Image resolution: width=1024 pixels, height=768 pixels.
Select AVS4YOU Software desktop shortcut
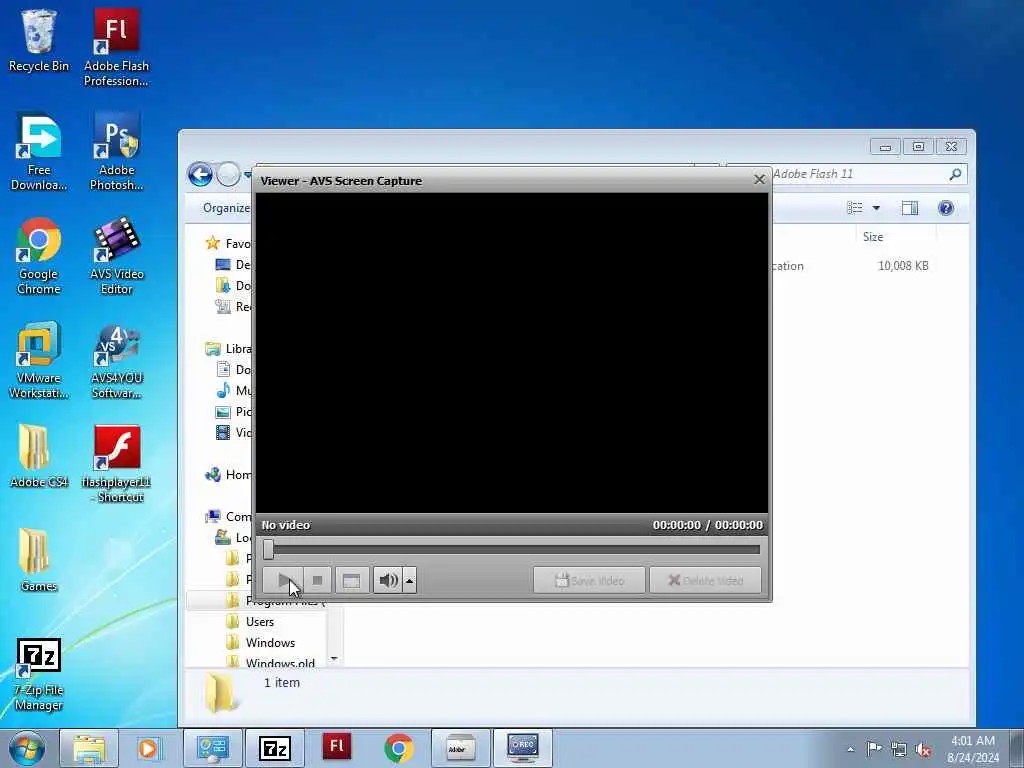tap(116, 360)
